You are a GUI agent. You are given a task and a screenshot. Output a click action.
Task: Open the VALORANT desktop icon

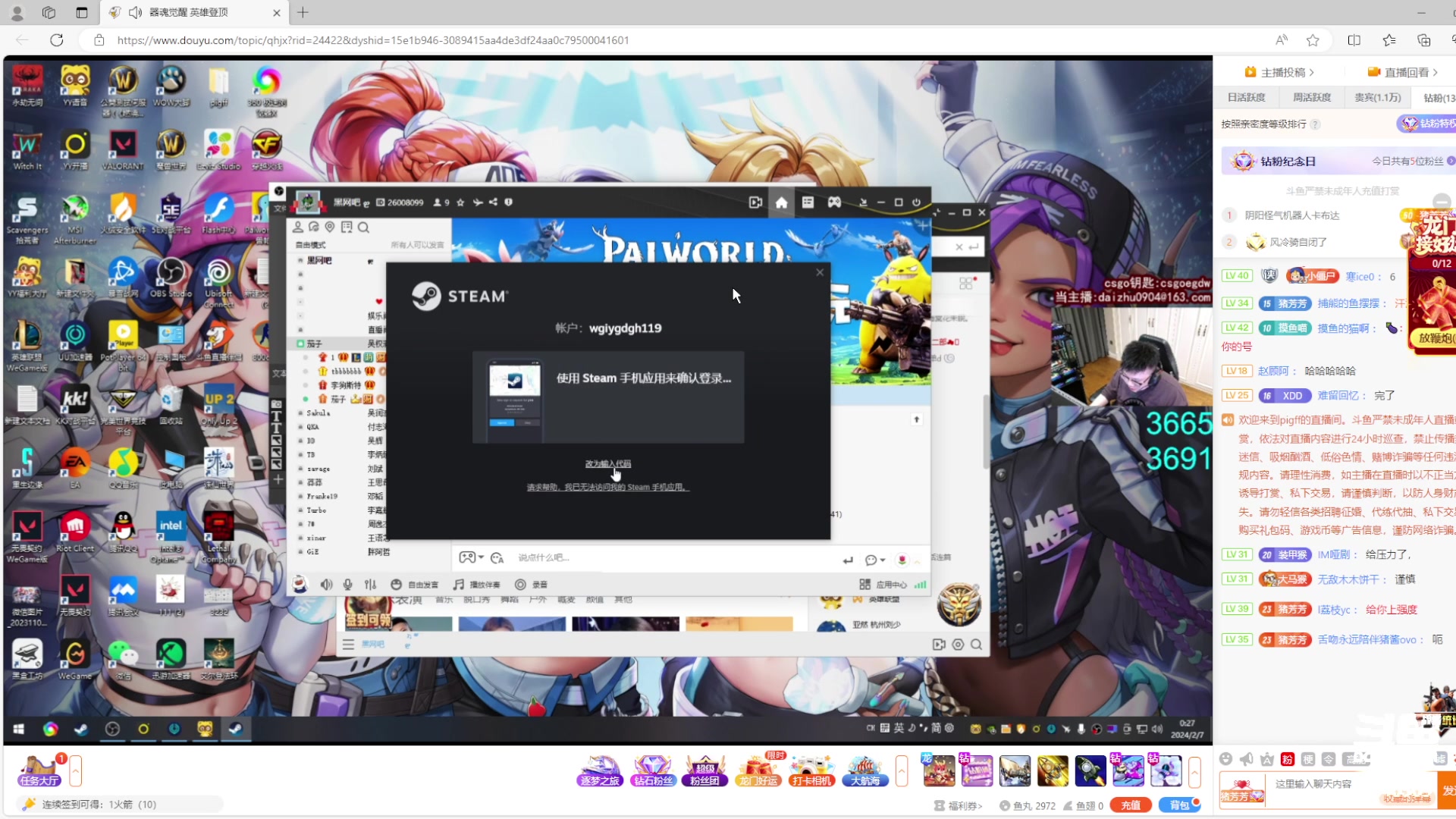[x=123, y=149]
